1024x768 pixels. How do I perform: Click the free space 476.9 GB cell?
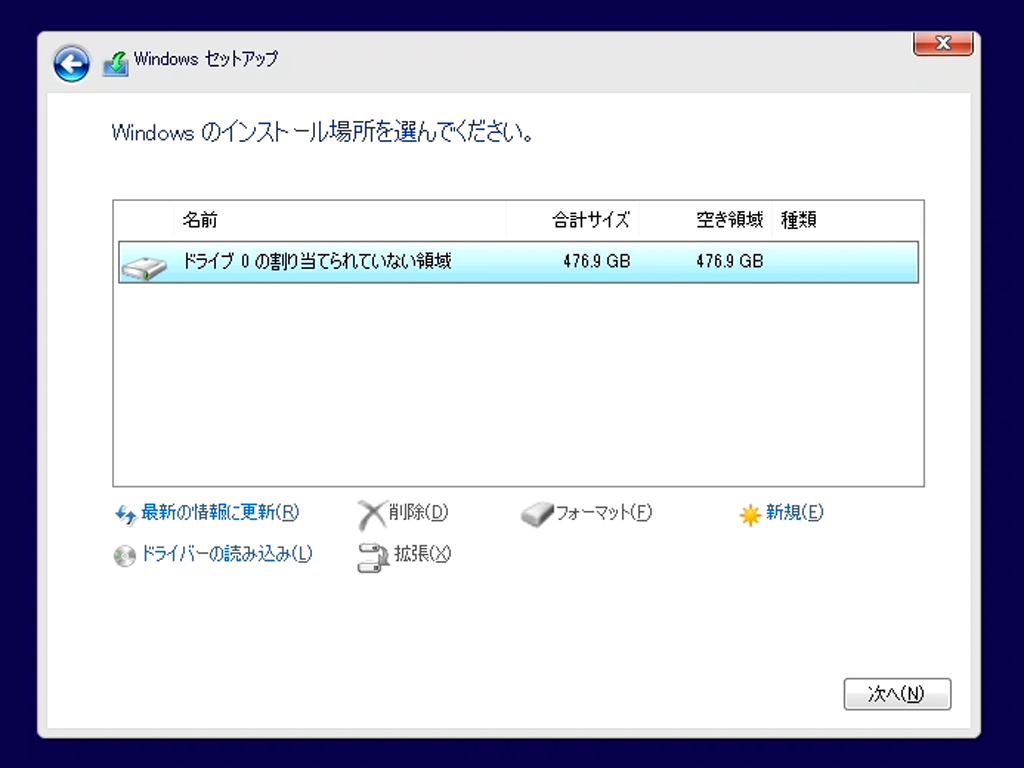click(x=729, y=261)
